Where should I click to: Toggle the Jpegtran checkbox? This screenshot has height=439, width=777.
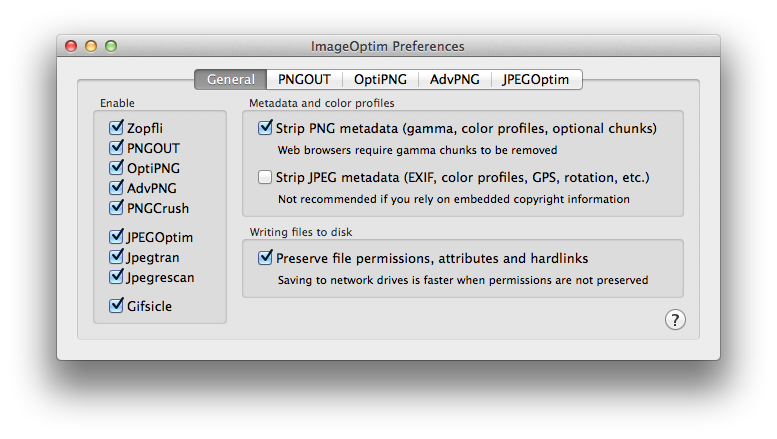coord(116,257)
